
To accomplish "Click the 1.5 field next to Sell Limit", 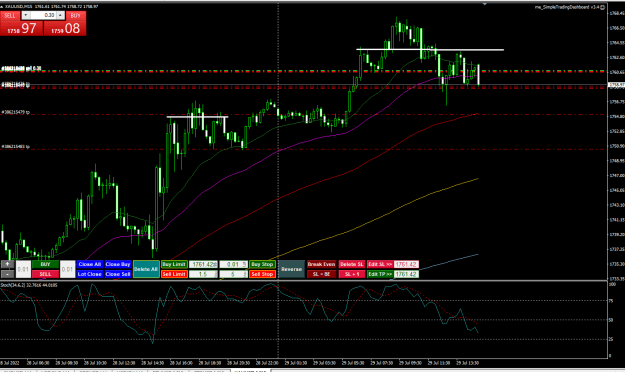I will pyautogui.click(x=203, y=274).
